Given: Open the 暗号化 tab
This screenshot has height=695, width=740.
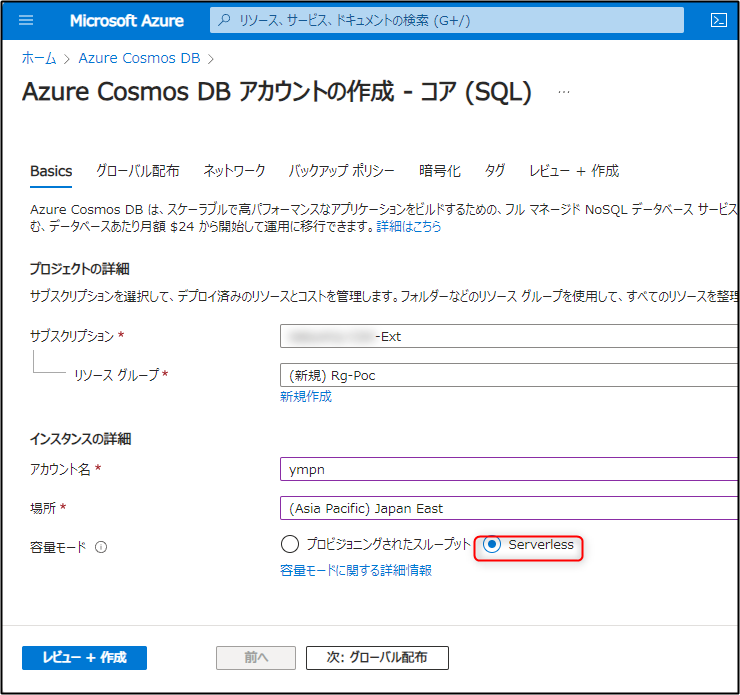Looking at the screenshot, I should click(x=439, y=171).
